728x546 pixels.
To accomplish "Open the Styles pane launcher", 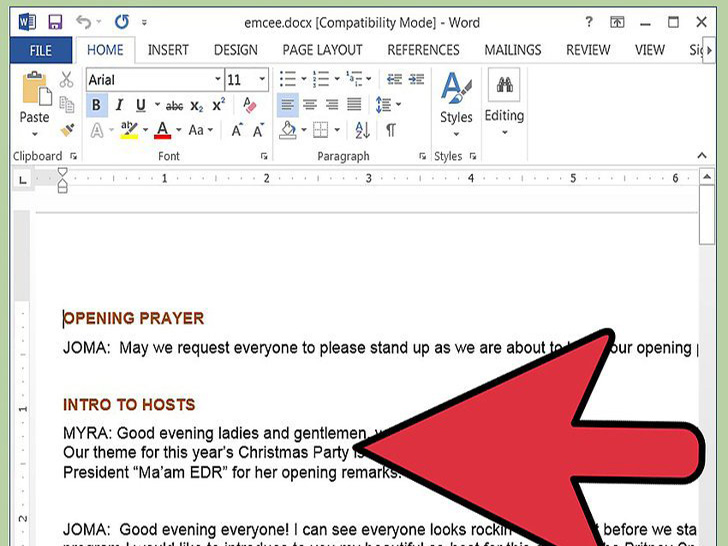I will 473,156.
